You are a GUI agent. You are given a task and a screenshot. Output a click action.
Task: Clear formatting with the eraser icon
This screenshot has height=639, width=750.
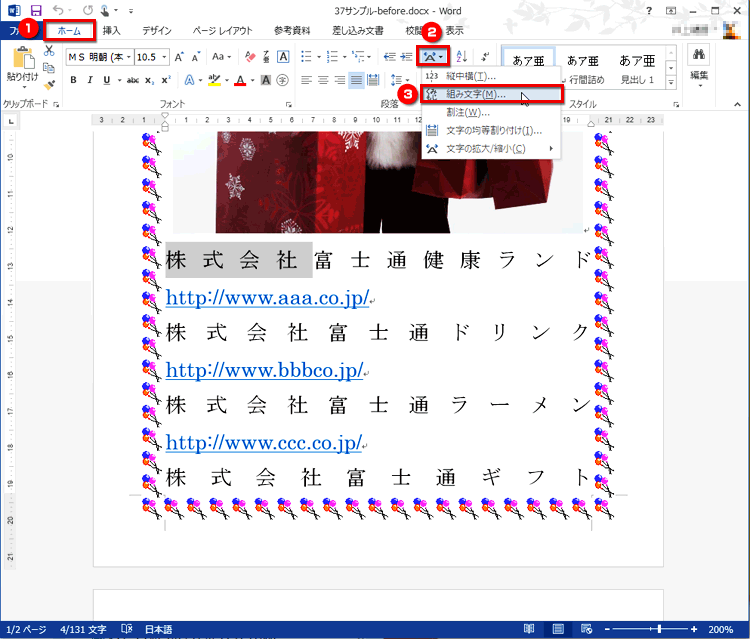[250, 57]
